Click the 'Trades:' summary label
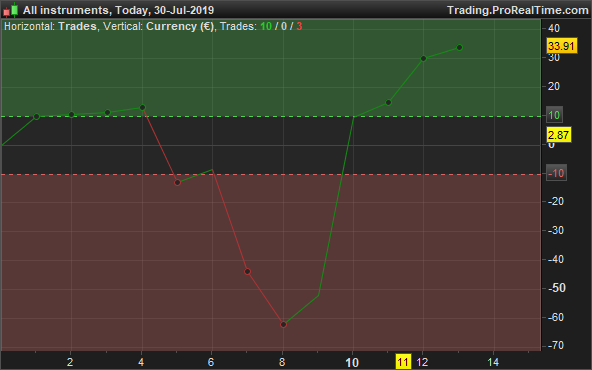This screenshot has width=592, height=370. (x=238, y=26)
